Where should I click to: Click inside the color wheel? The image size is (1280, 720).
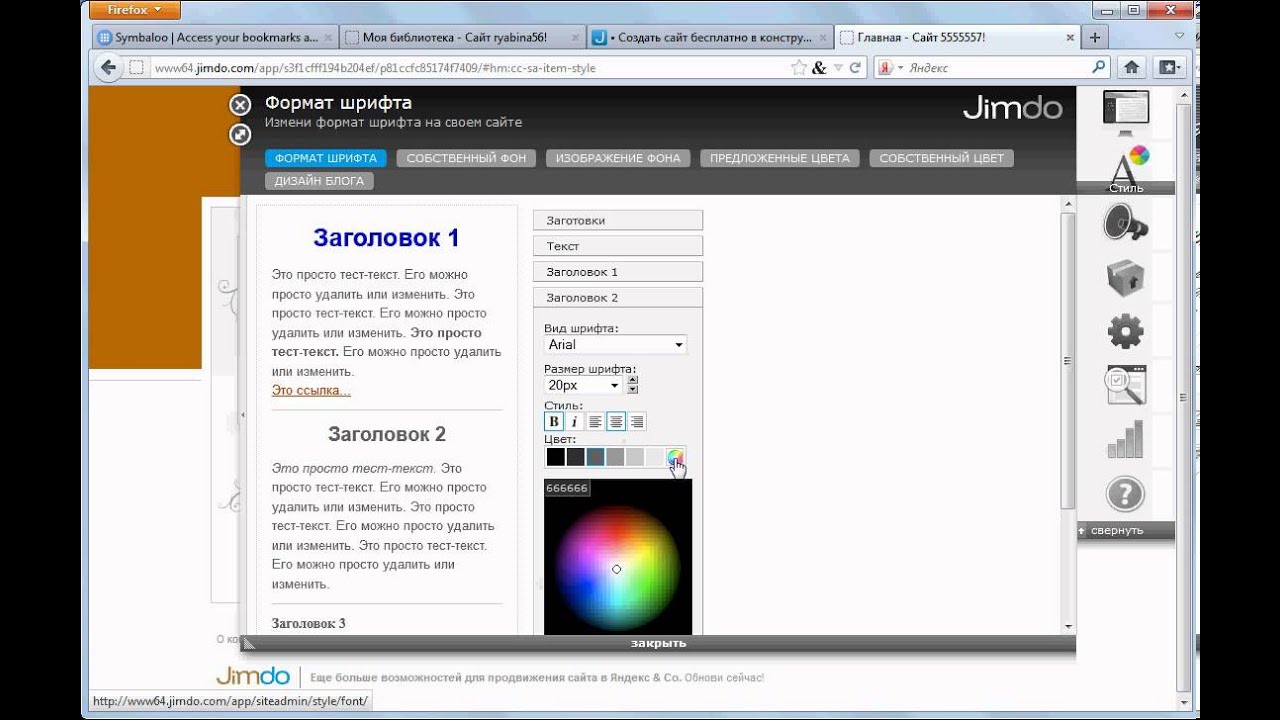[x=617, y=568]
